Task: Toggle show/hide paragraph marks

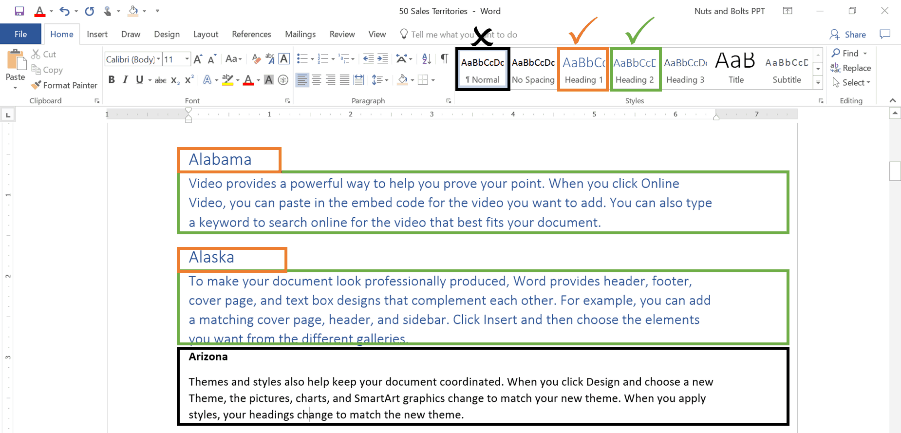Action: pos(444,59)
